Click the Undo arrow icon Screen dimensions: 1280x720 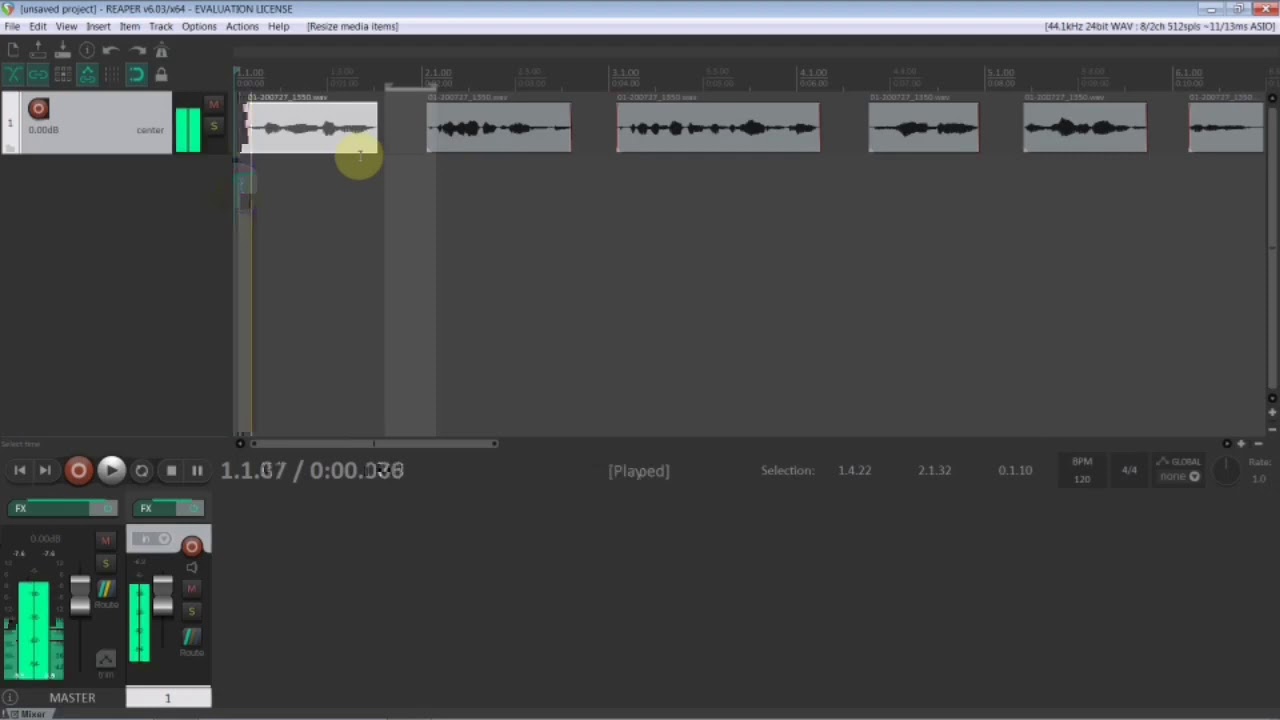pyautogui.click(x=111, y=50)
